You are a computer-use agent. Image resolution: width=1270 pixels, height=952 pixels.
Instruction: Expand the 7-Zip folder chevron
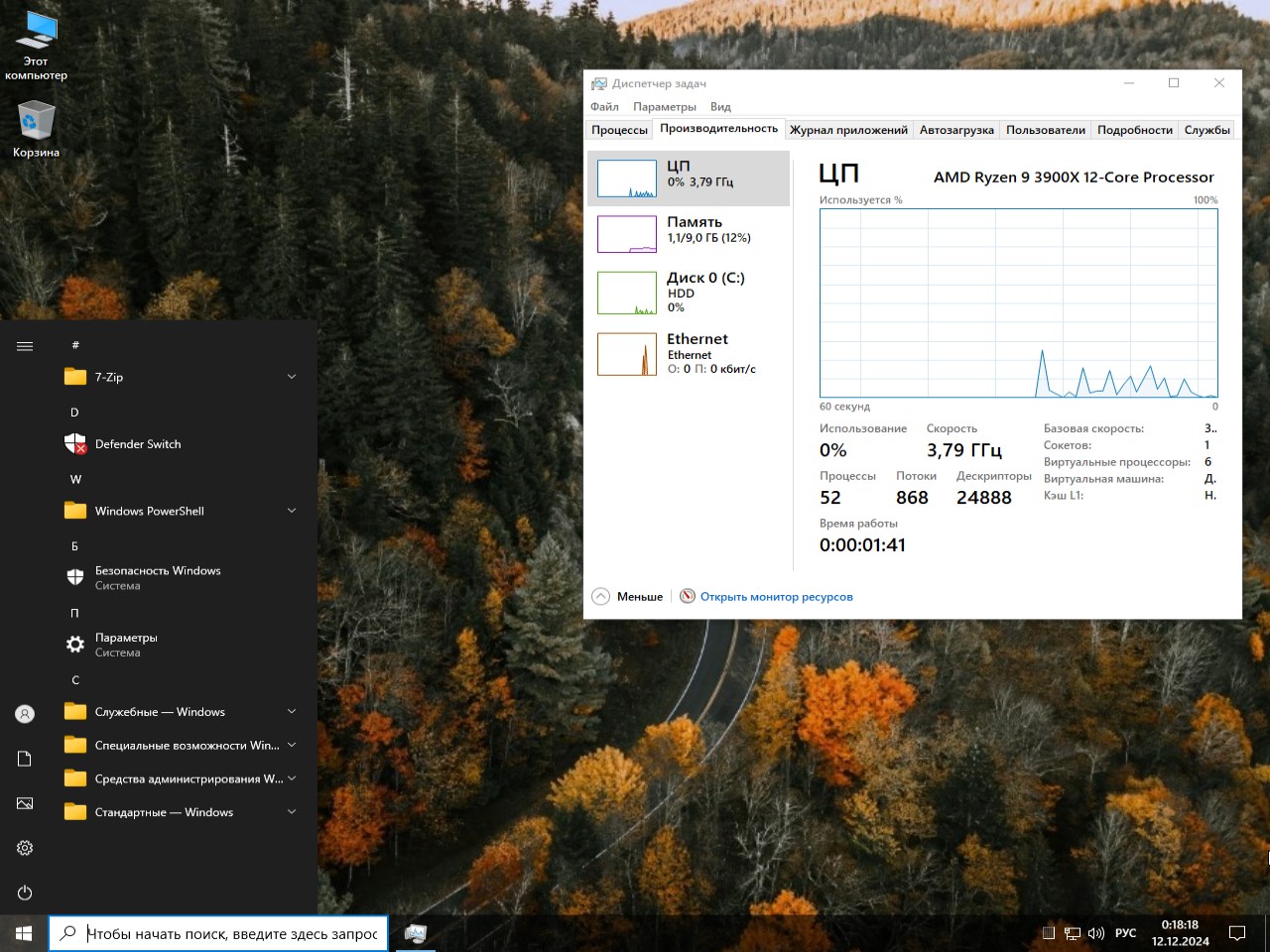click(292, 377)
